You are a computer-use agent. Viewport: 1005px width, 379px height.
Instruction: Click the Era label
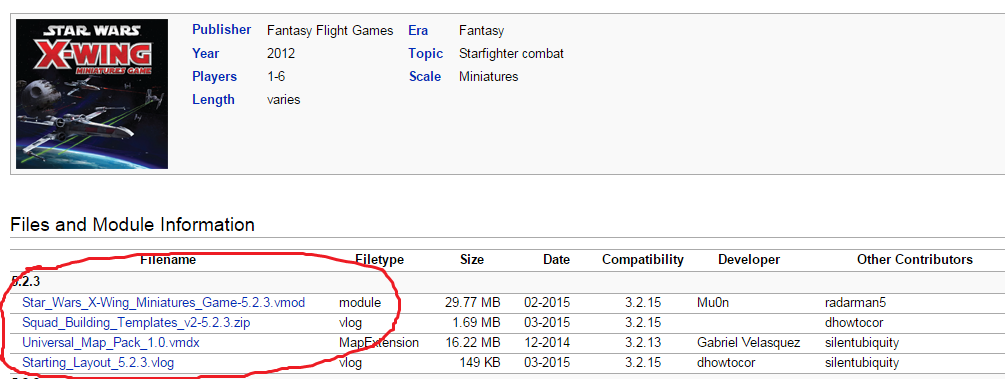click(x=418, y=30)
